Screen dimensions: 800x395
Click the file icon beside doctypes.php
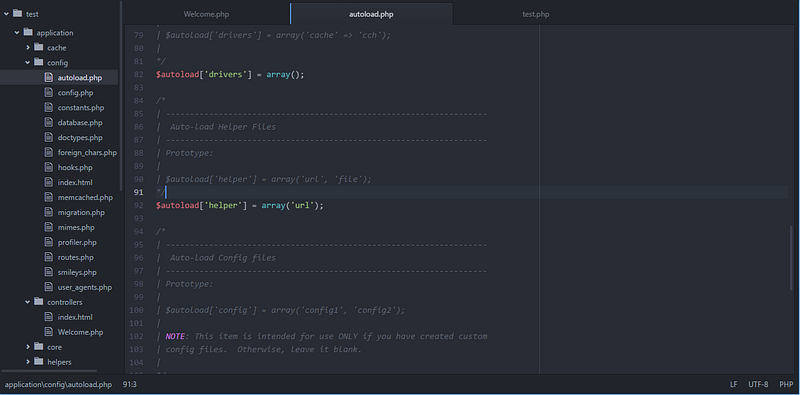tap(48, 137)
